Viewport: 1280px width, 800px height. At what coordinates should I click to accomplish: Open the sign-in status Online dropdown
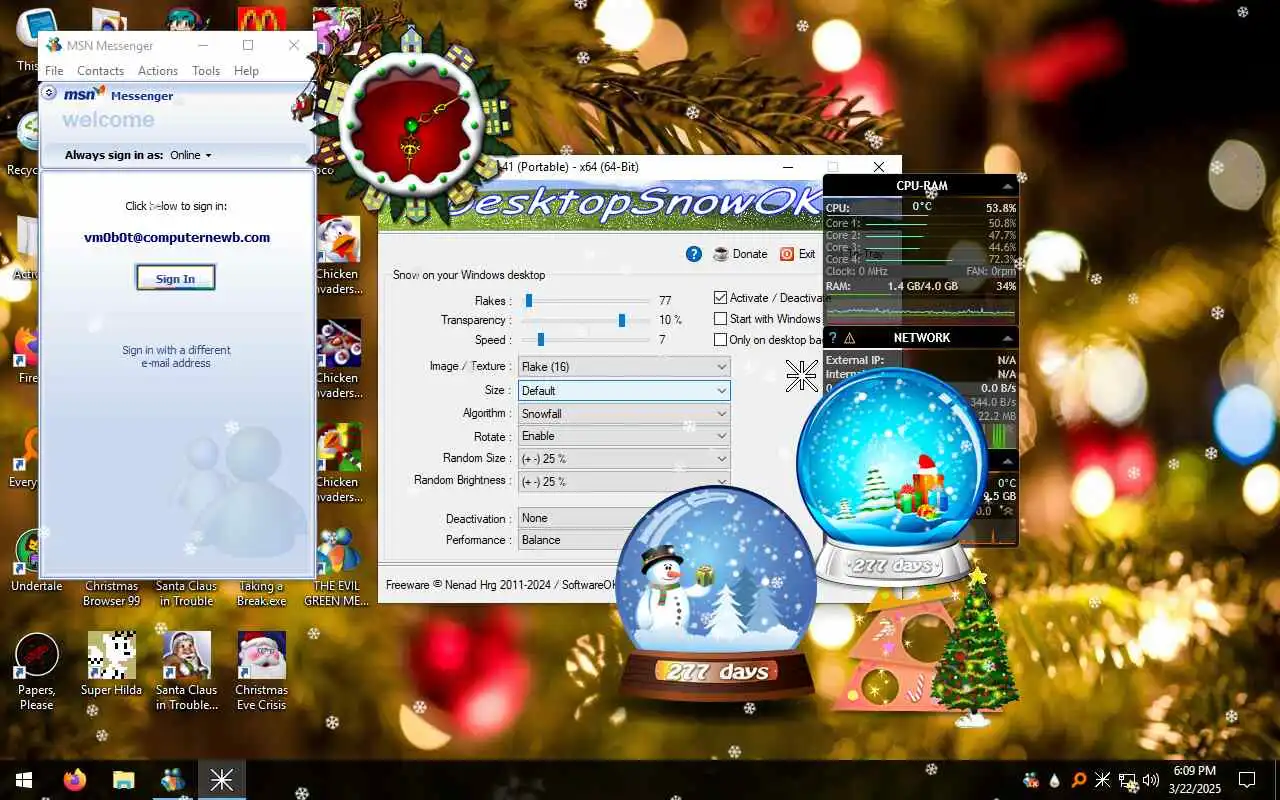(191, 155)
